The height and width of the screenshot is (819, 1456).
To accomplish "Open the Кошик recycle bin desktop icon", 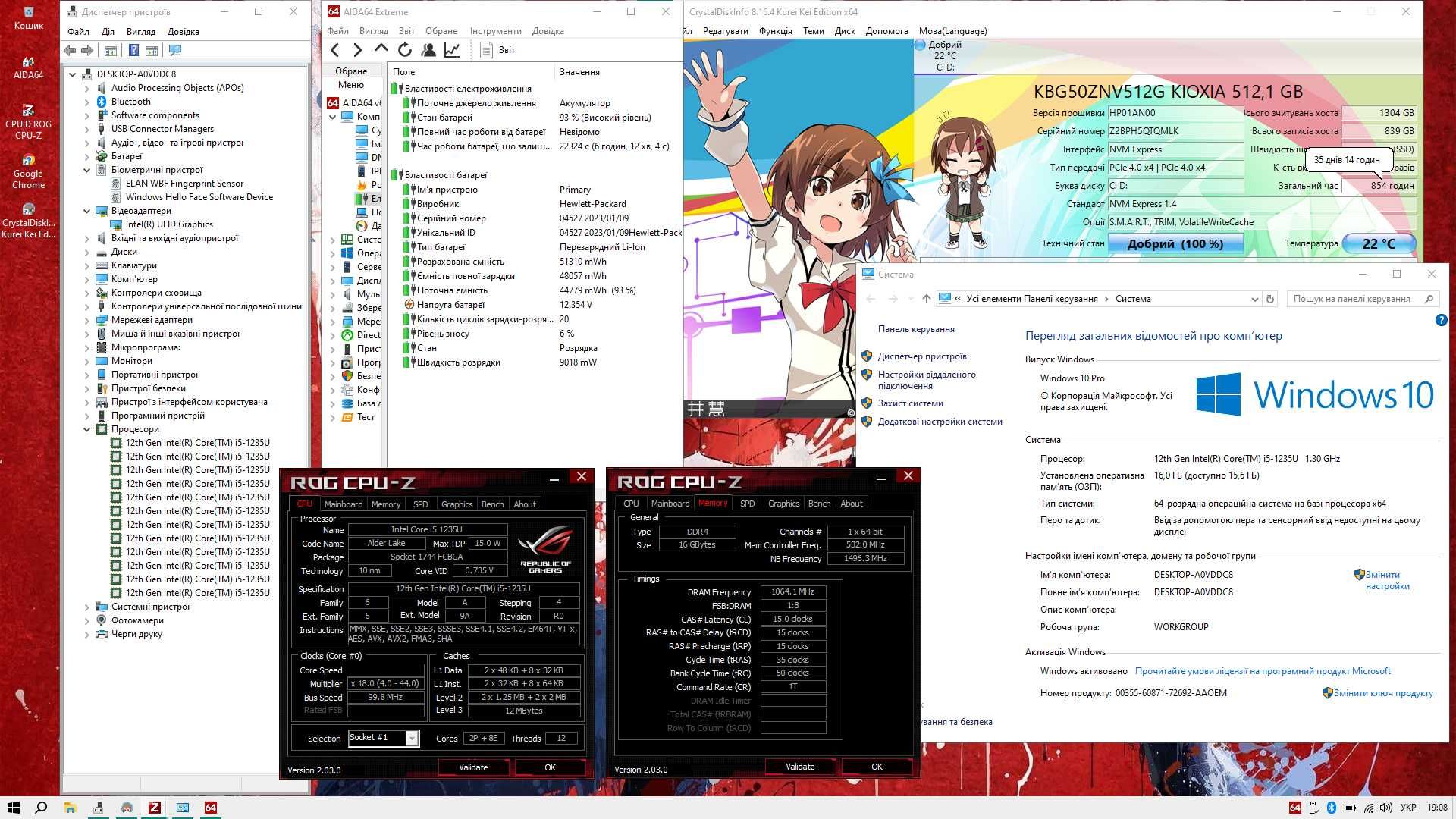I will [29, 18].
